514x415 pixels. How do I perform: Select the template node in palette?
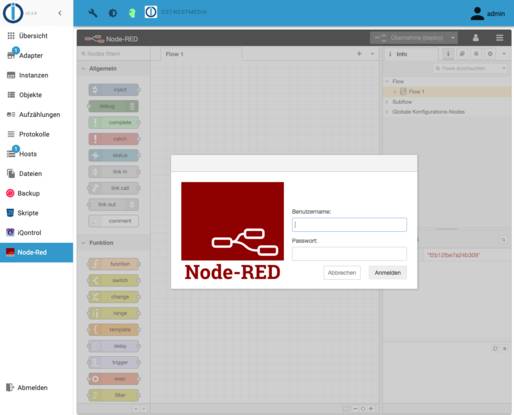click(x=114, y=330)
